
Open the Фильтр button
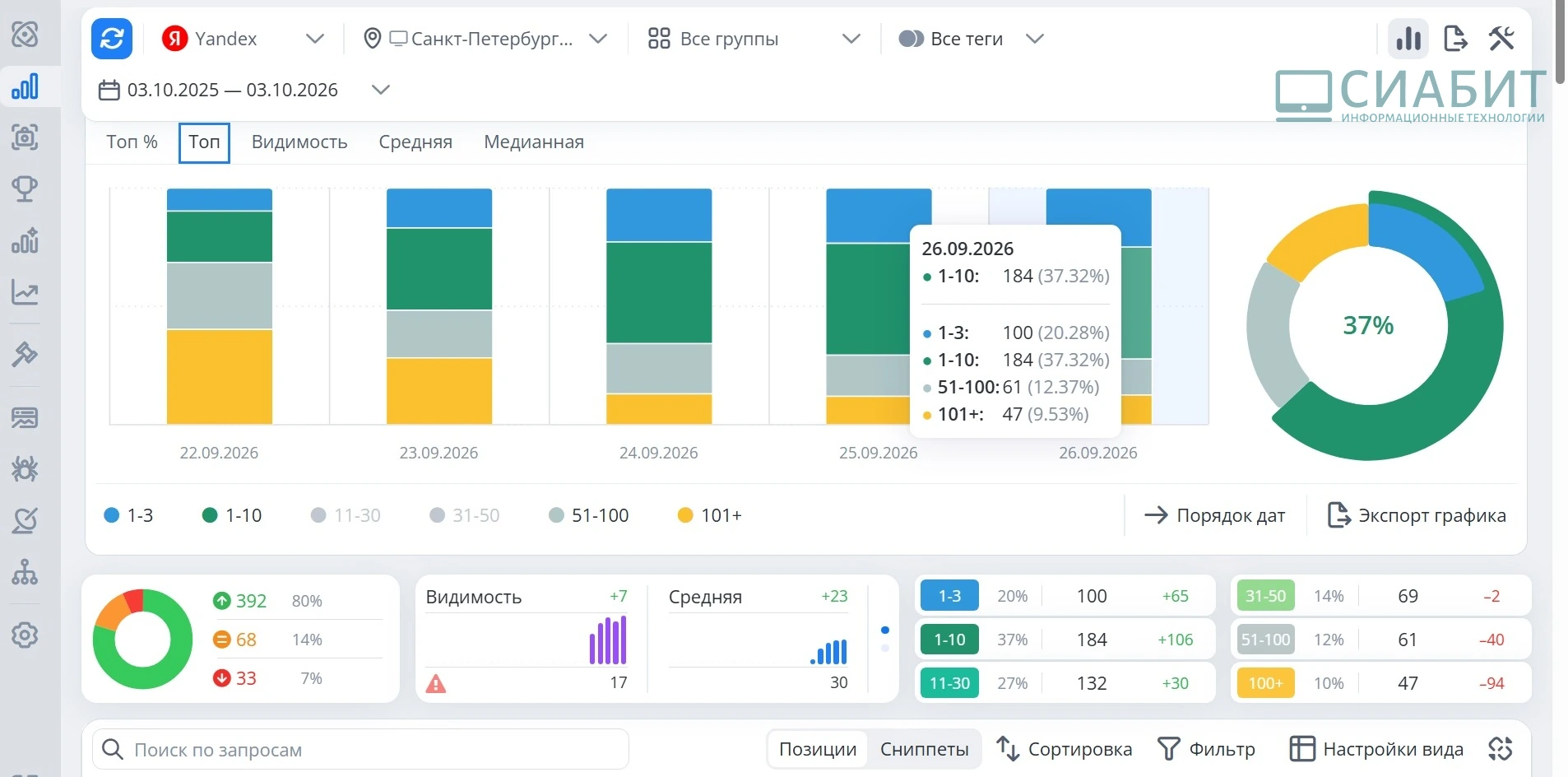click(1206, 749)
